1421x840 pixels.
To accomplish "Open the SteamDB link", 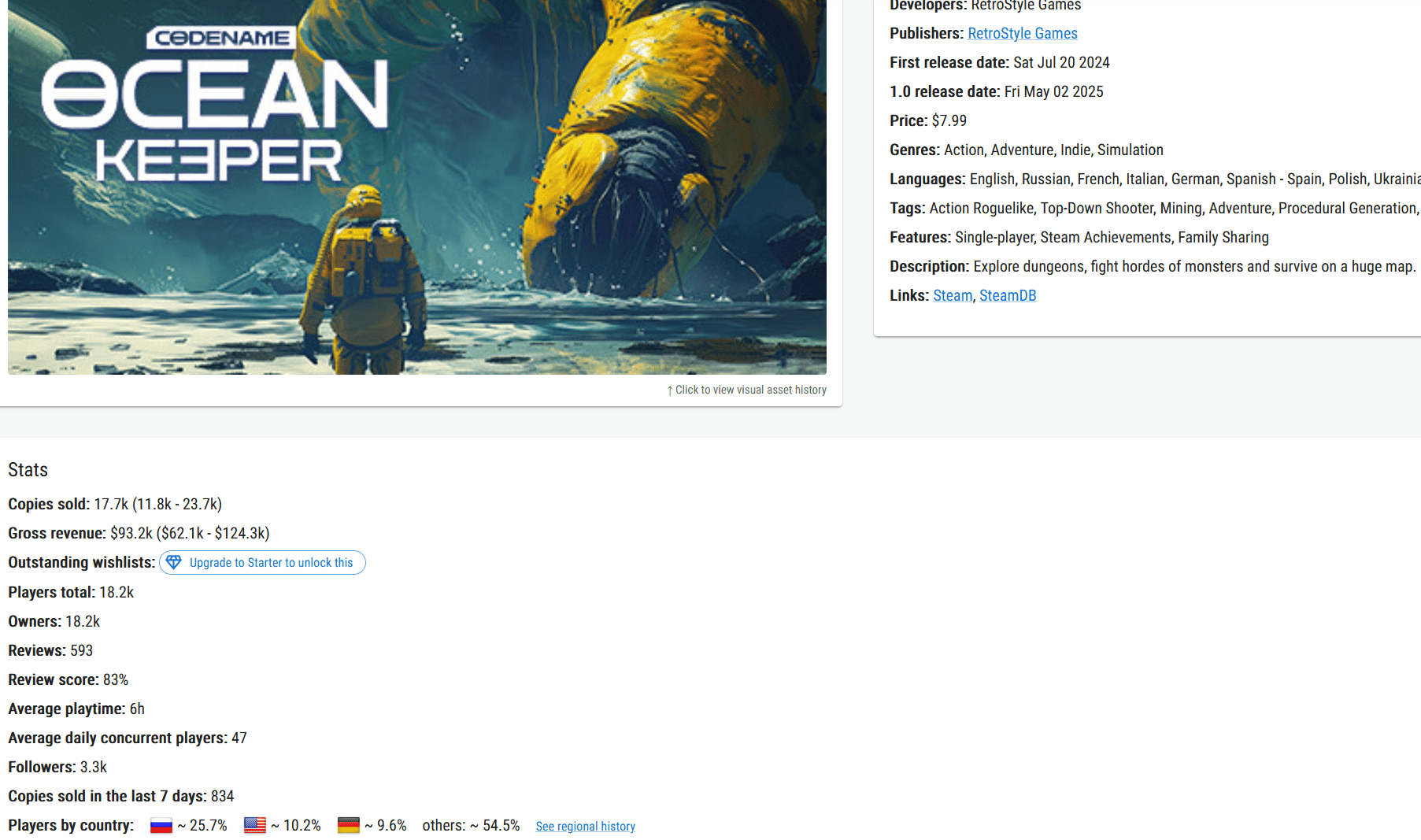I will click(x=1008, y=295).
